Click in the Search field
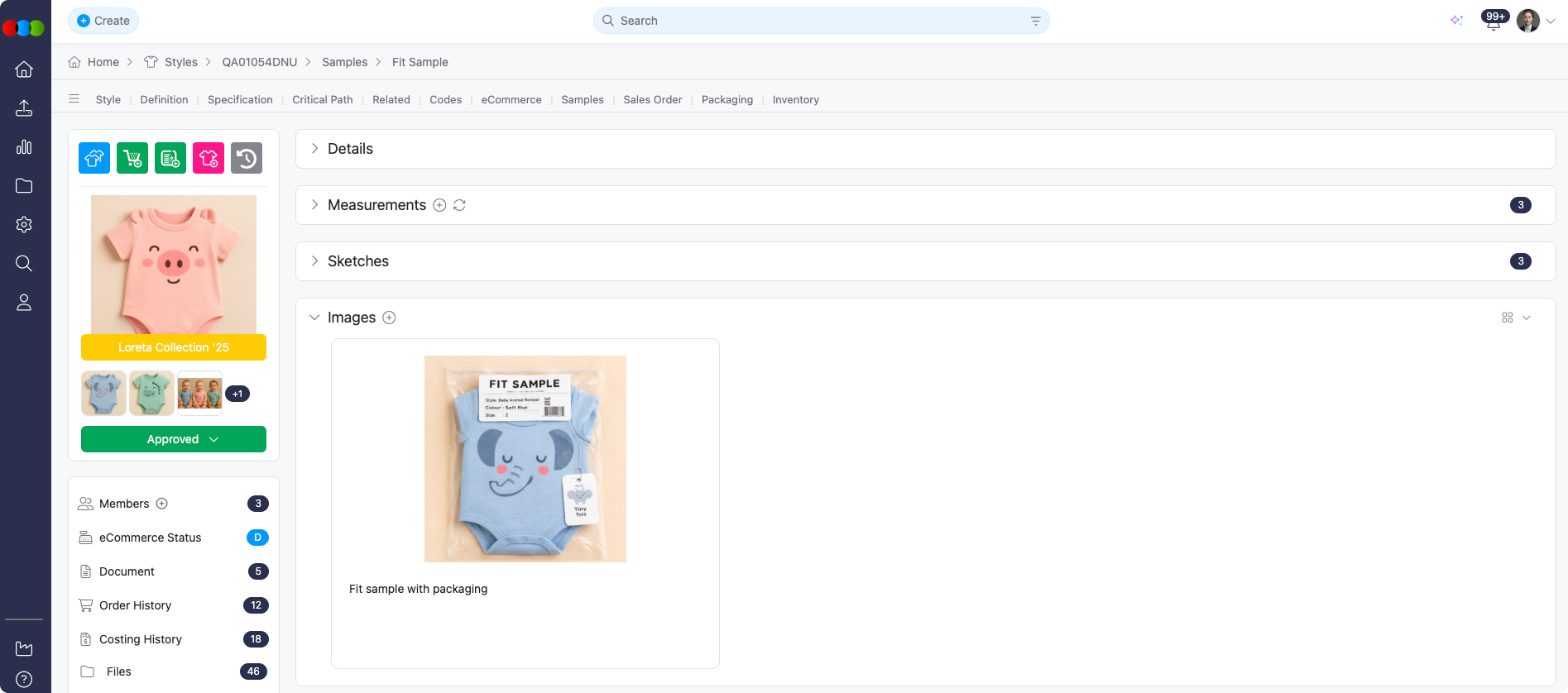Viewport: 1568px width, 693px height. 822,21
